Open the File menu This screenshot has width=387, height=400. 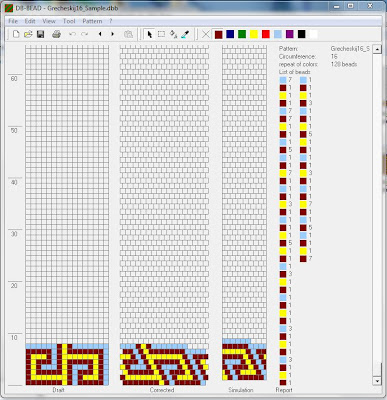(13, 21)
